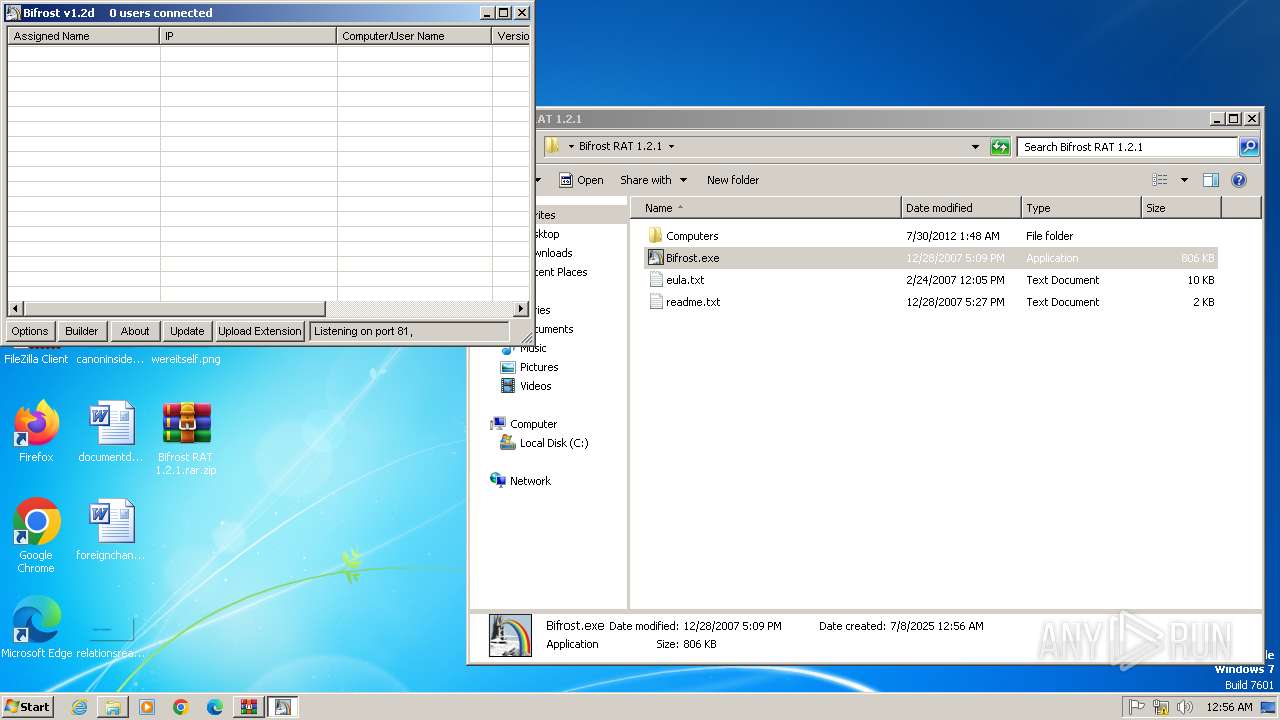
Task: Click the About button in Bifrost
Action: (x=135, y=331)
